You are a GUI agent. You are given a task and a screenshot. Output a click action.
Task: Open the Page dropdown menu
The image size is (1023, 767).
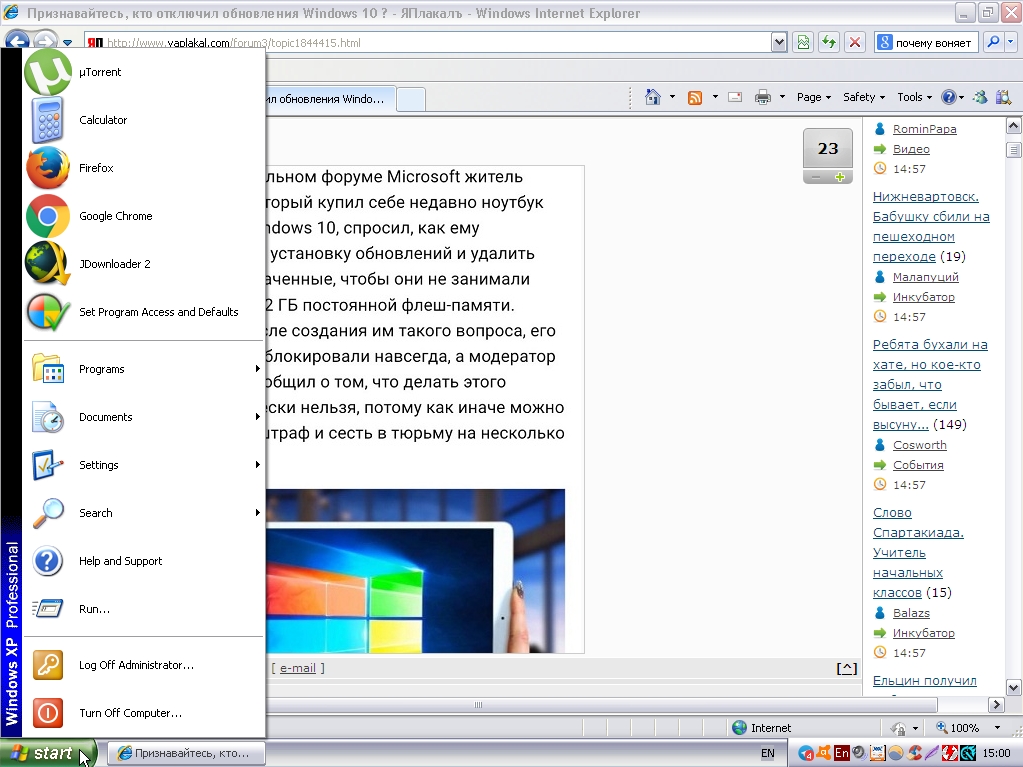point(813,97)
